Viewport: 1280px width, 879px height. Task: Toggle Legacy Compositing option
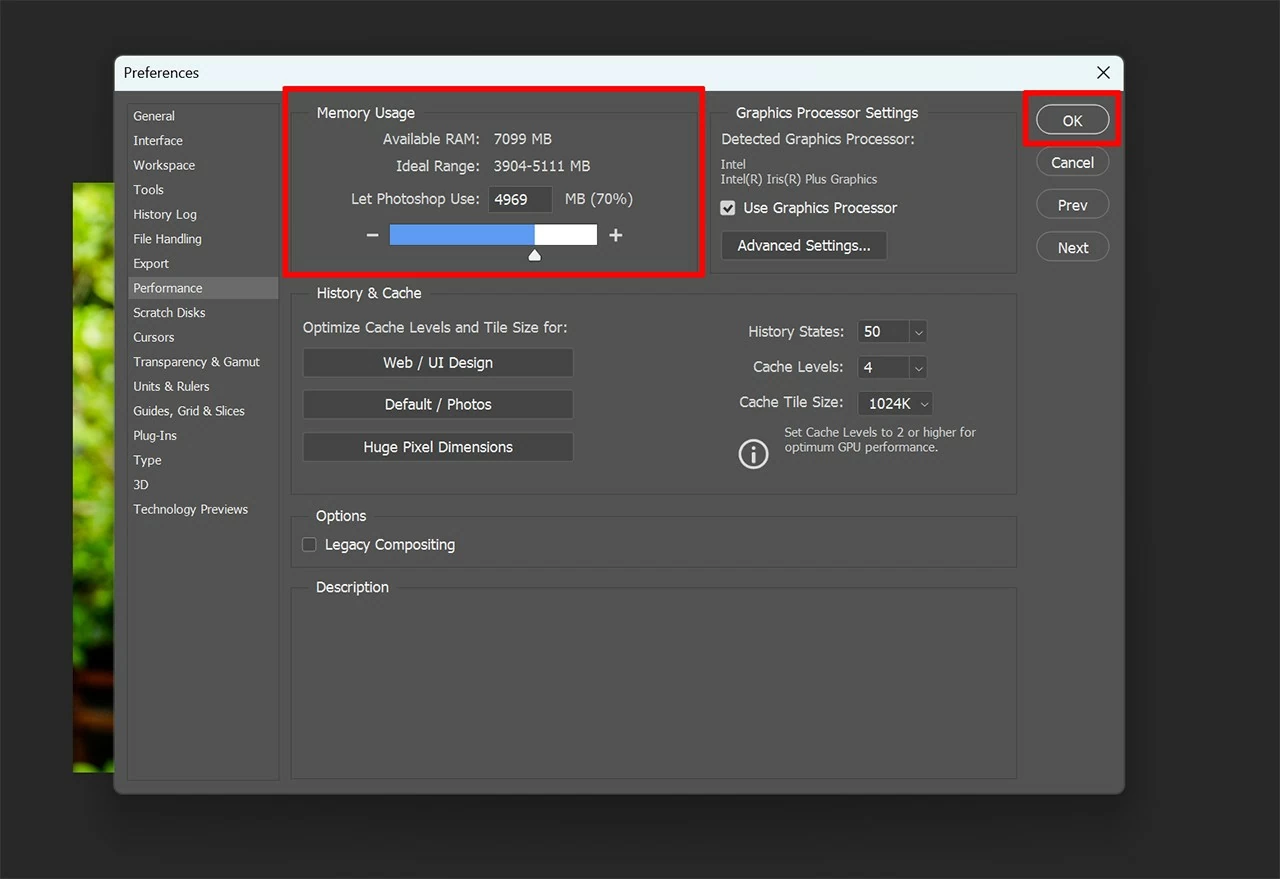click(x=309, y=544)
